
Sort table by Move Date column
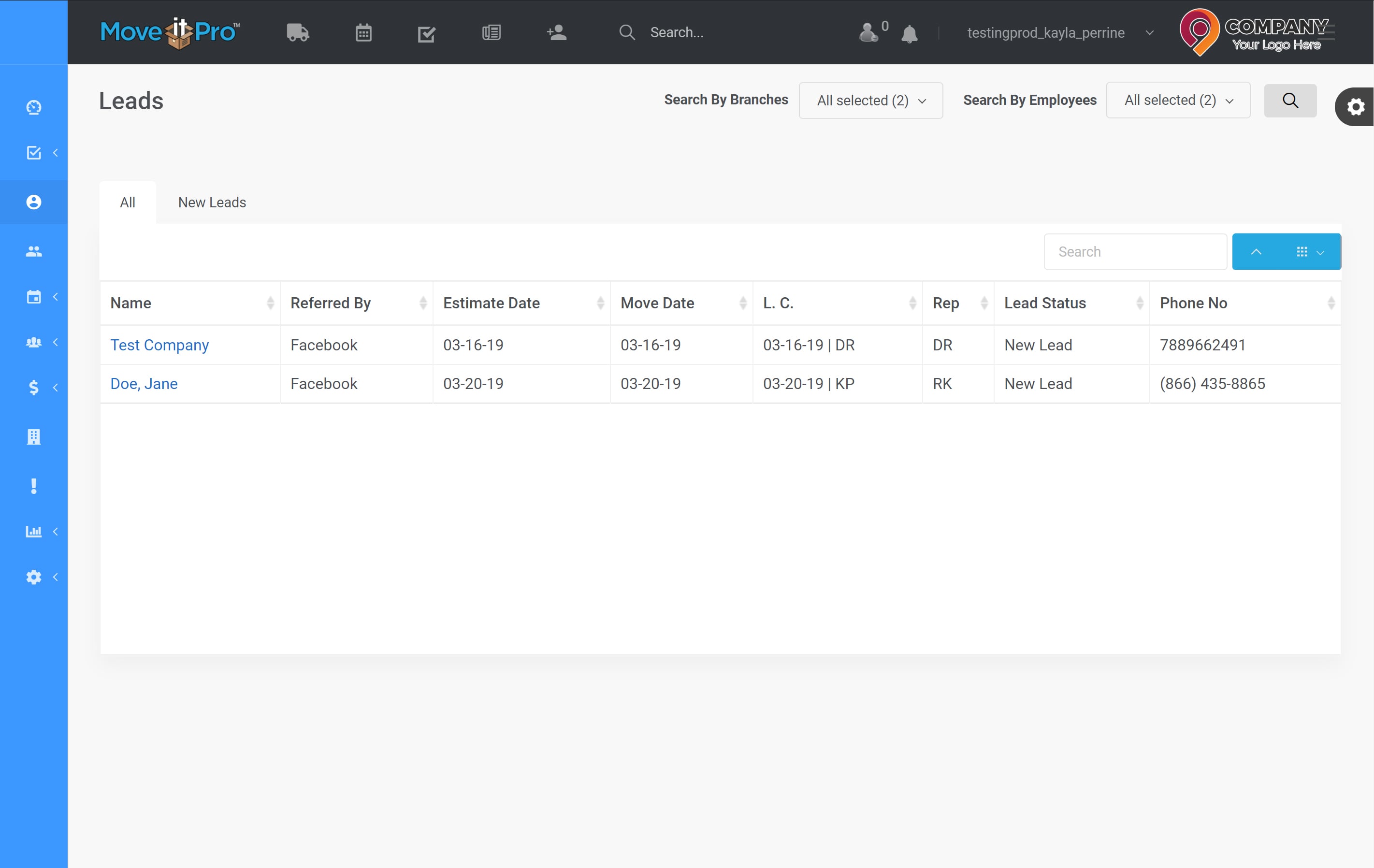(681, 303)
